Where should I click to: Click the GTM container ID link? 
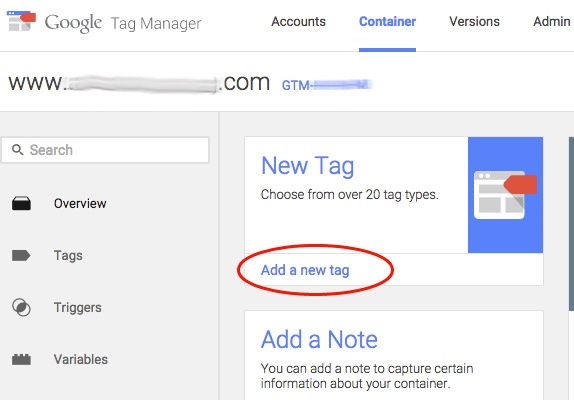(327, 85)
